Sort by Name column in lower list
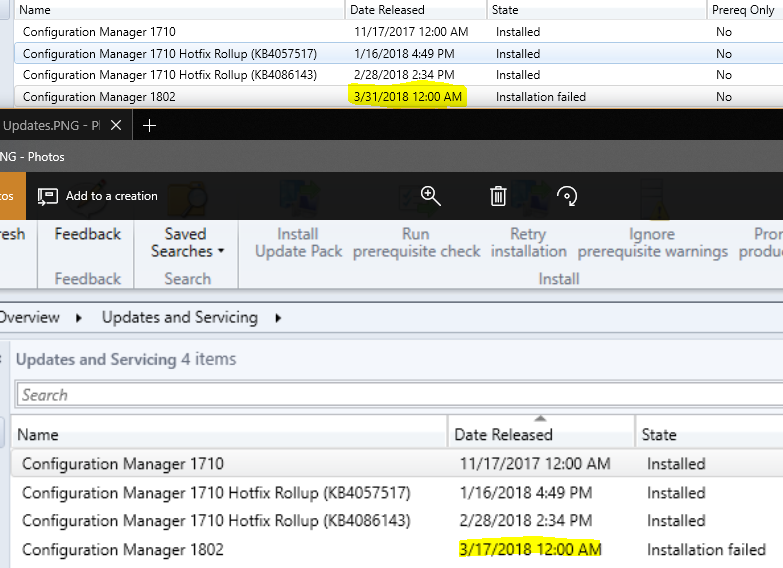 [x=230, y=434]
